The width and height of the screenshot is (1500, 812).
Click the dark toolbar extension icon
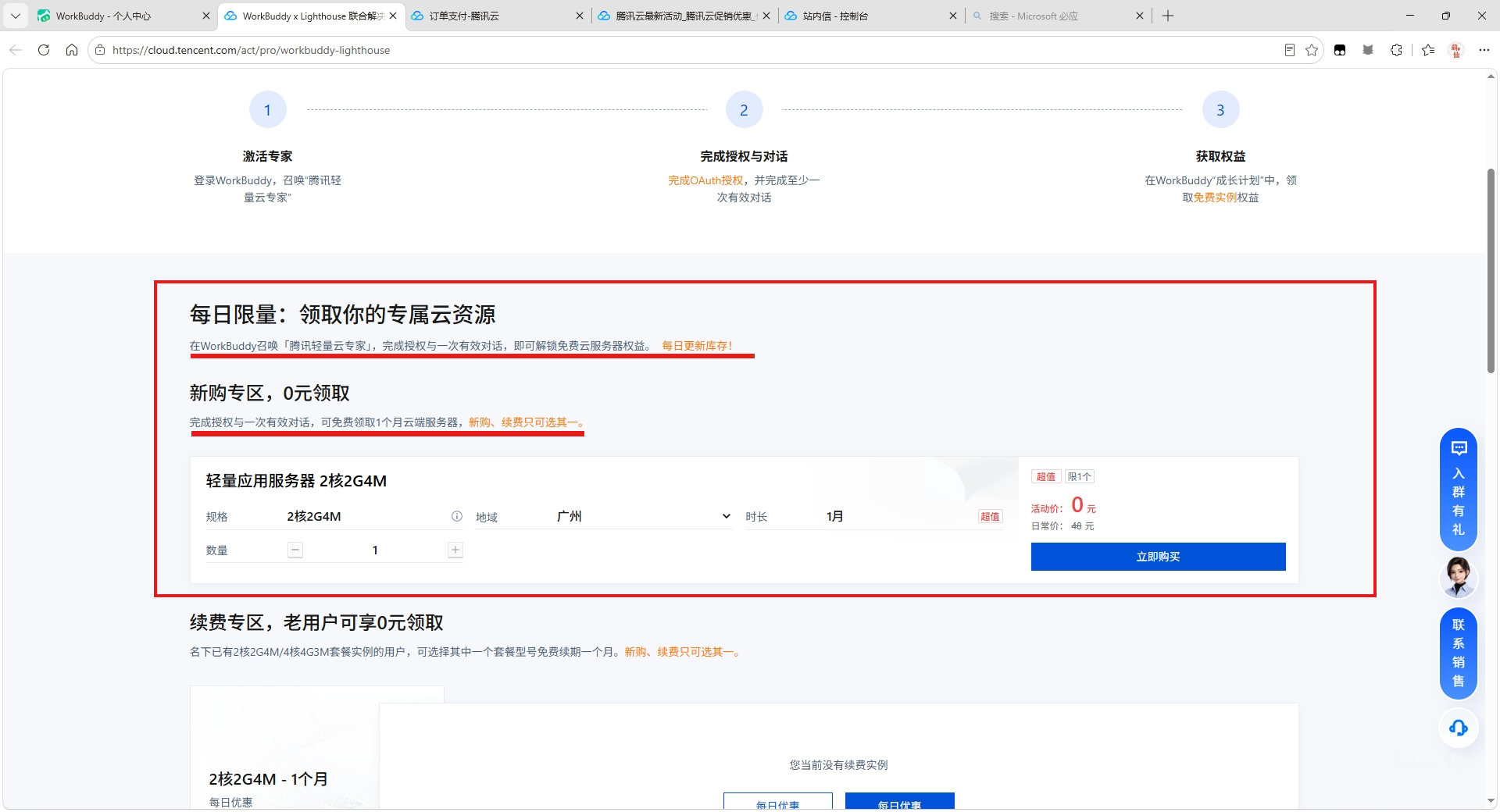tap(1340, 50)
